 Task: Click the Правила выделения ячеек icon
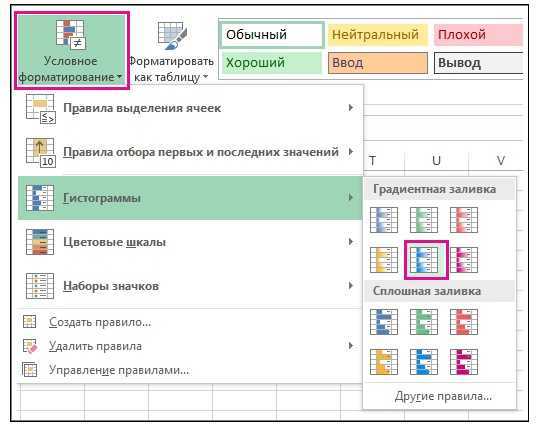click(x=40, y=109)
